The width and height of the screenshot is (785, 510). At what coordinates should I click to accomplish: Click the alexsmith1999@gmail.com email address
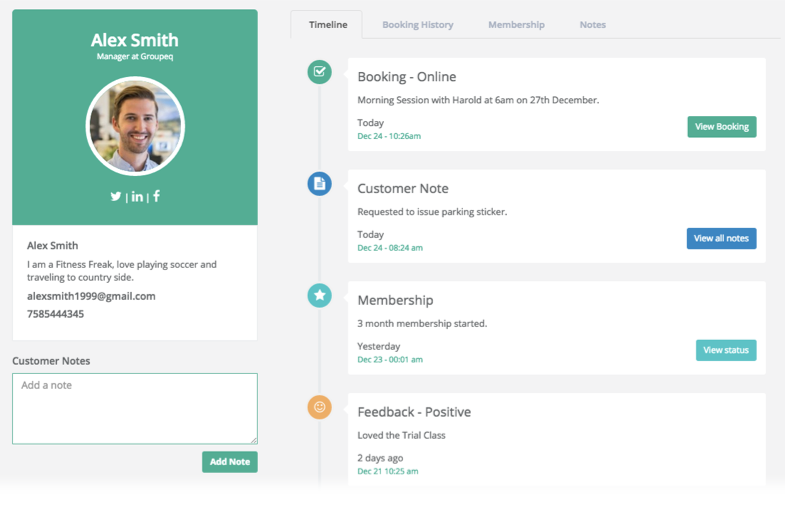click(x=91, y=296)
